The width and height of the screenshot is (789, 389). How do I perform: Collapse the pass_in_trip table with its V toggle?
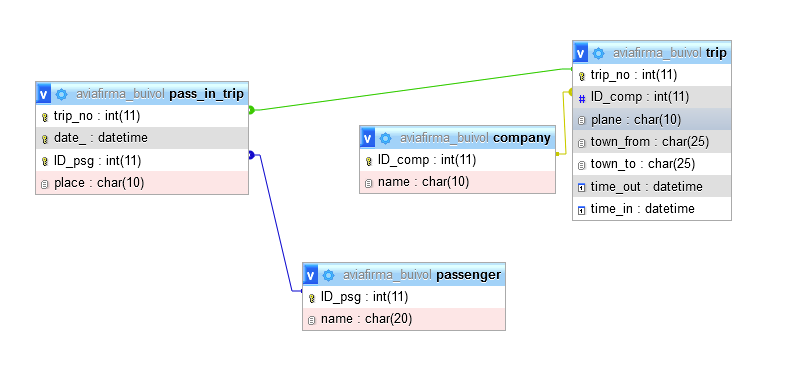point(44,94)
